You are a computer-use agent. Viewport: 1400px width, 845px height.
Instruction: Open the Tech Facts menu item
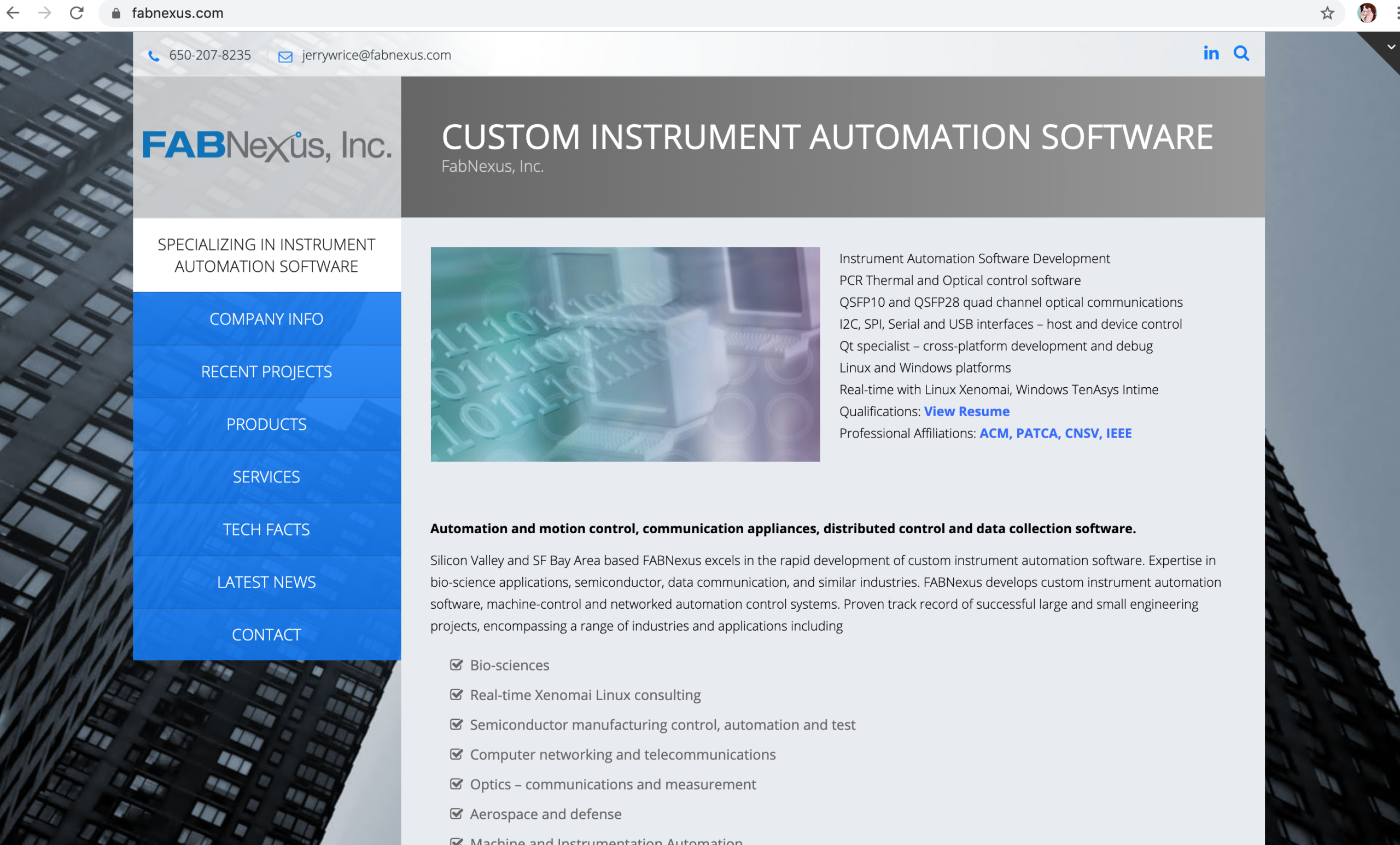click(x=266, y=529)
